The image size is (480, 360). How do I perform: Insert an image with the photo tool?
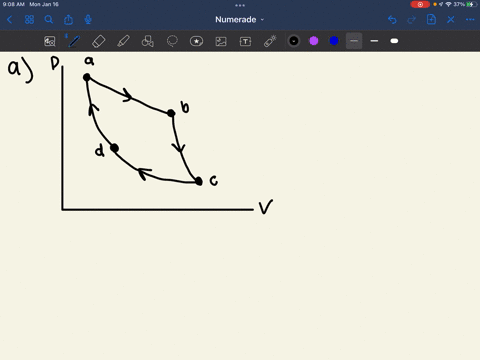(x=221, y=41)
